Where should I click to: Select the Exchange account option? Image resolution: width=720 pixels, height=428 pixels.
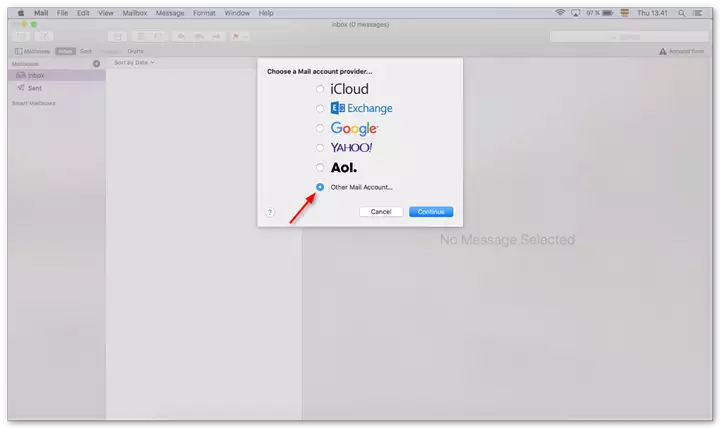point(320,108)
